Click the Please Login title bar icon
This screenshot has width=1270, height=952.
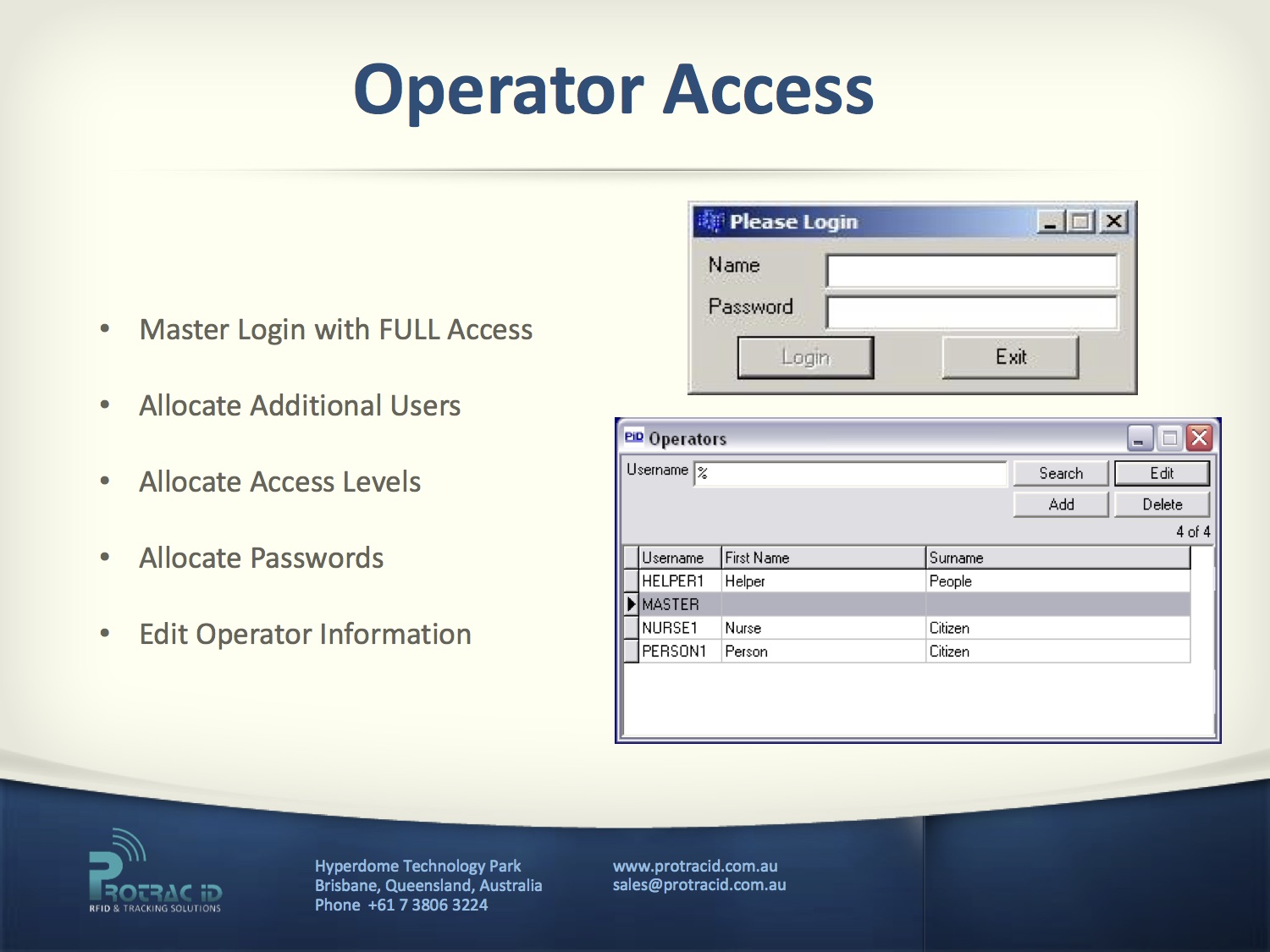click(x=710, y=222)
